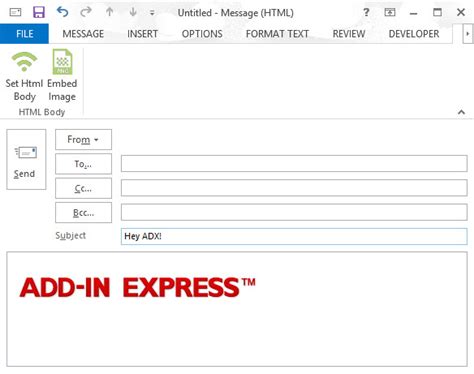The height and width of the screenshot is (374, 474).
Task: Click the Send button
Action: (x=26, y=159)
